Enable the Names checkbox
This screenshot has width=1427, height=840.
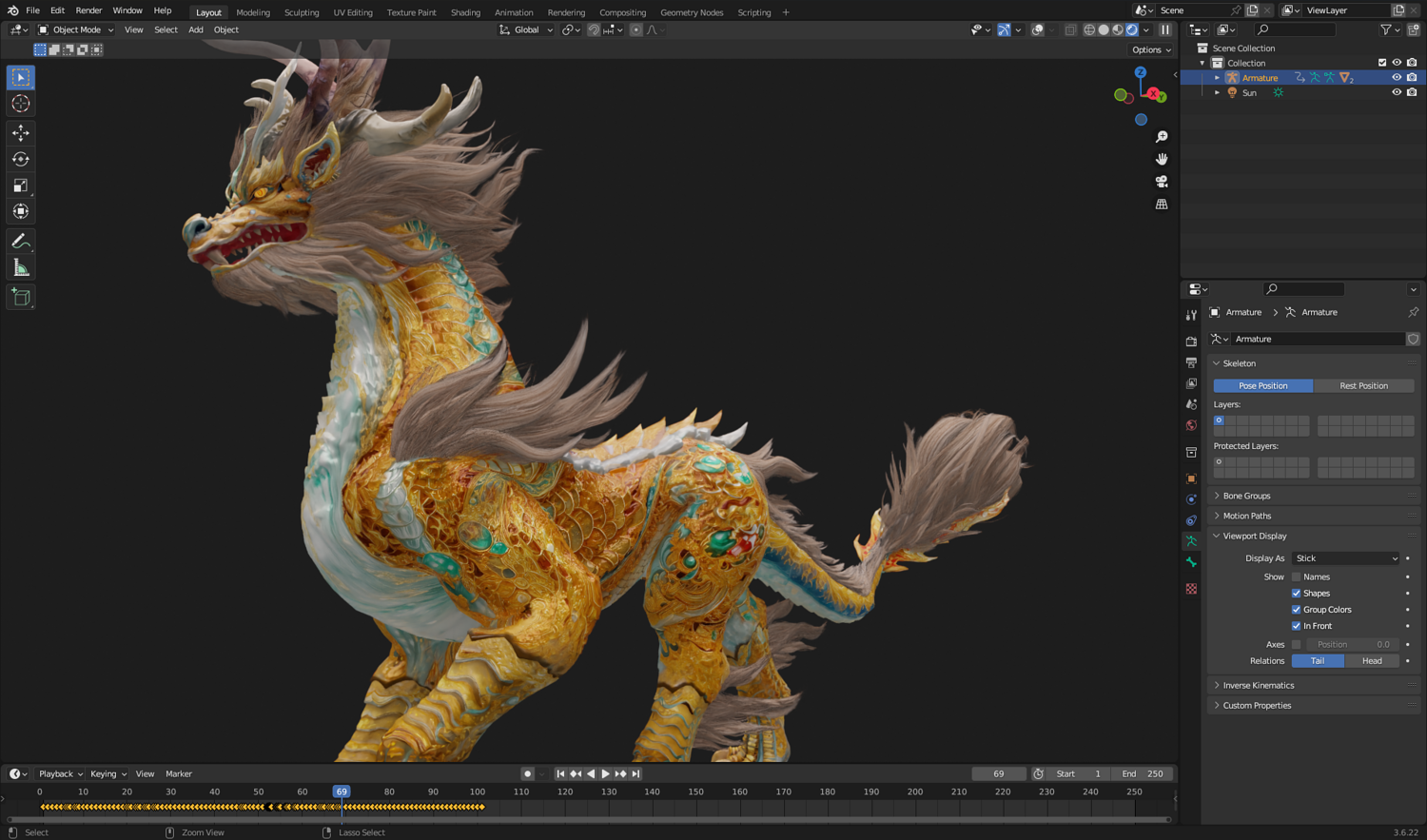click(1296, 576)
